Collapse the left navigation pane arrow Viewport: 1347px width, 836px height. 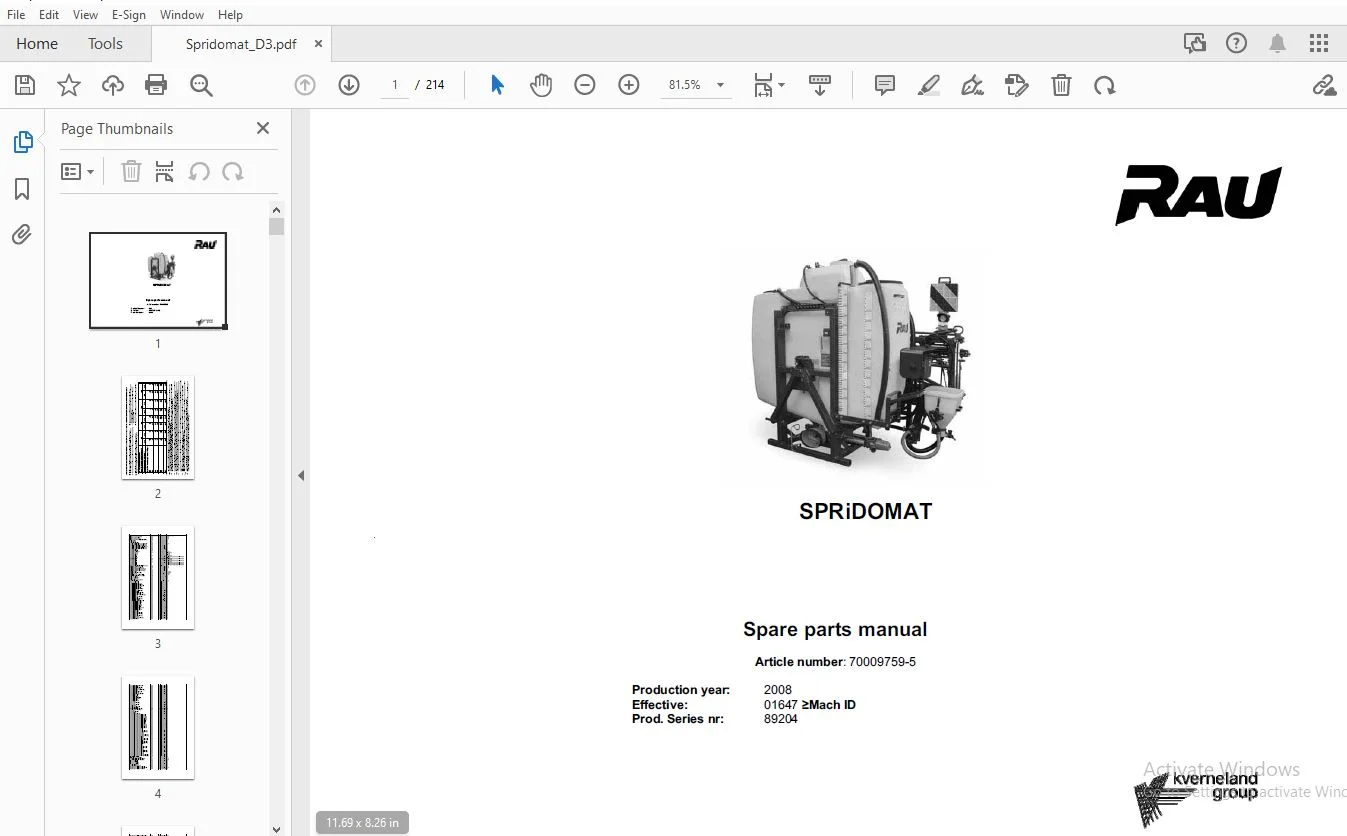click(x=301, y=476)
